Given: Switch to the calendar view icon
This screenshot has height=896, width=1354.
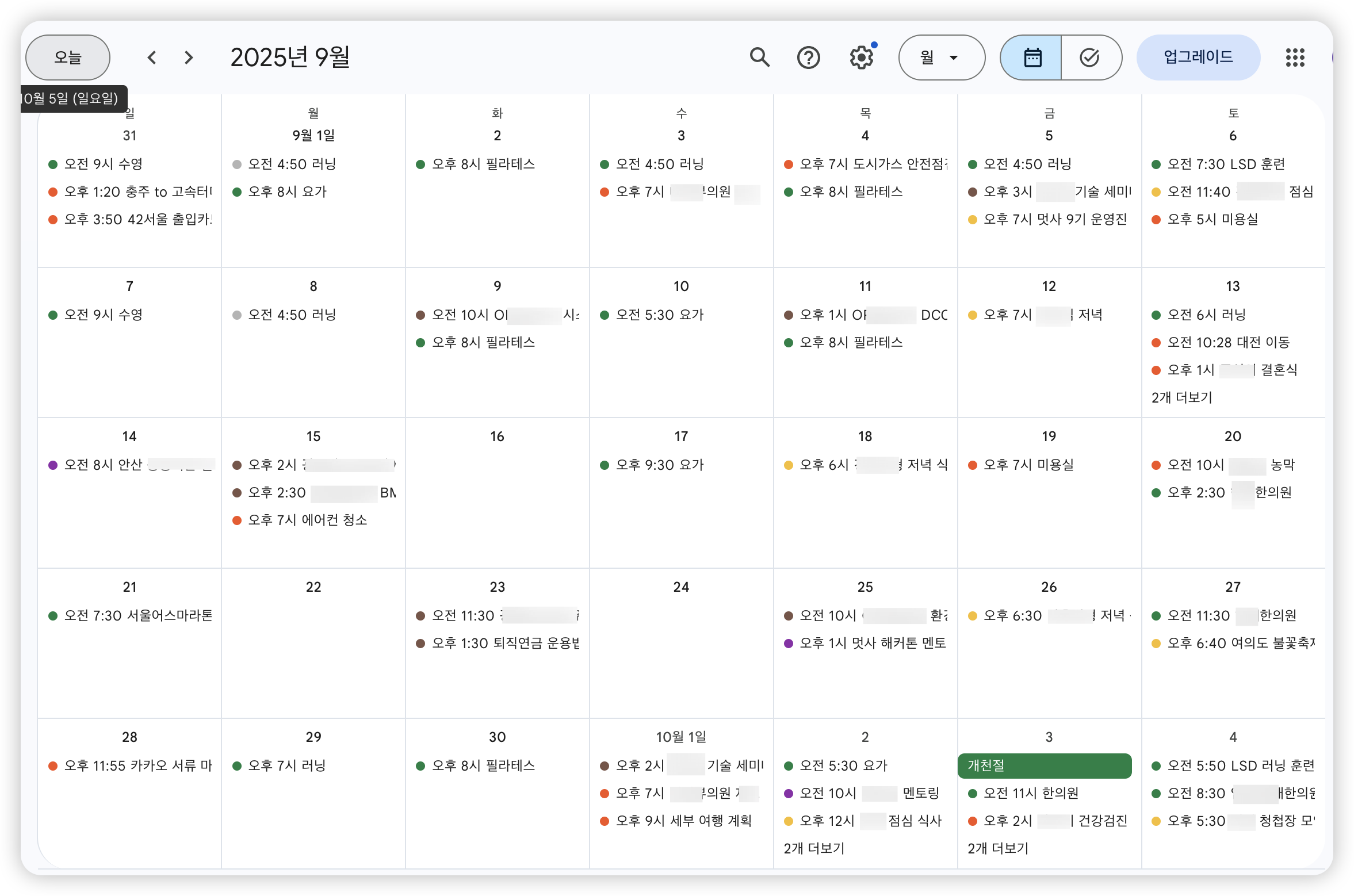Looking at the screenshot, I should [1032, 58].
